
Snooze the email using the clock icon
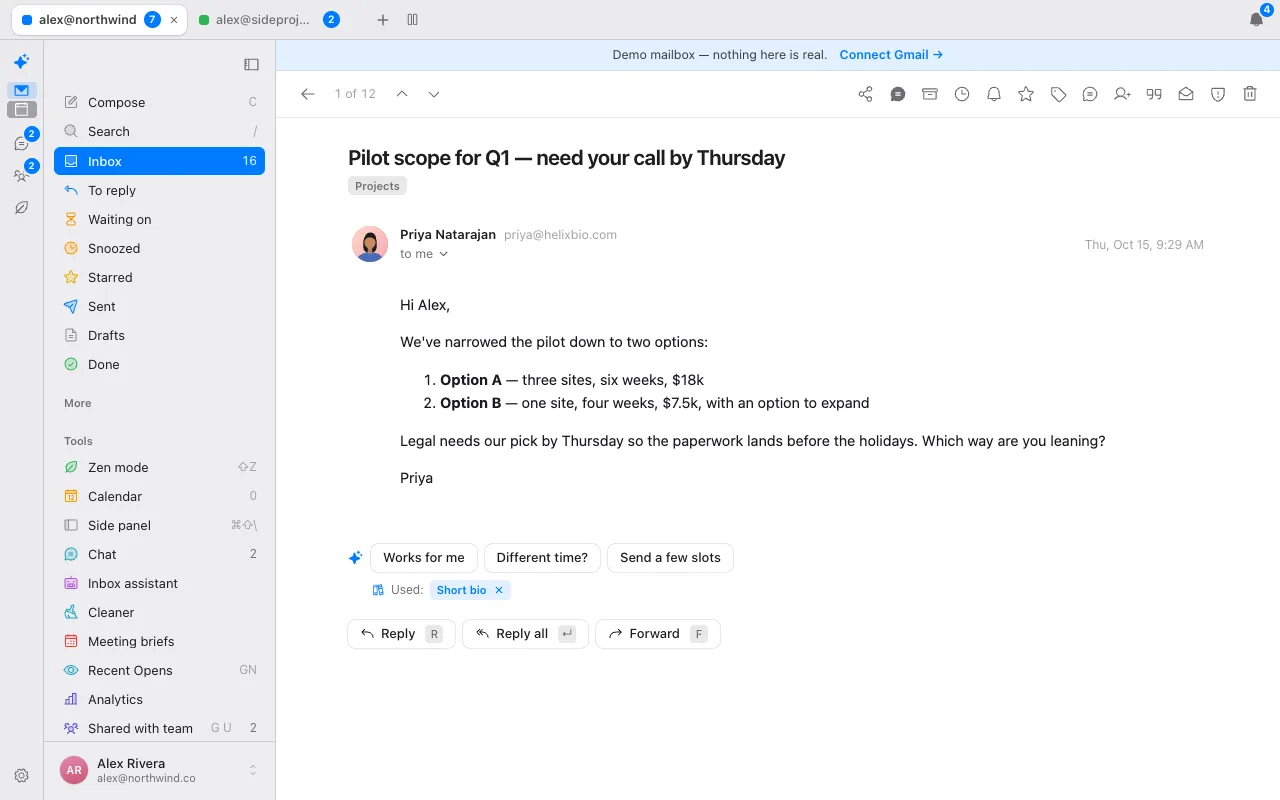962,94
